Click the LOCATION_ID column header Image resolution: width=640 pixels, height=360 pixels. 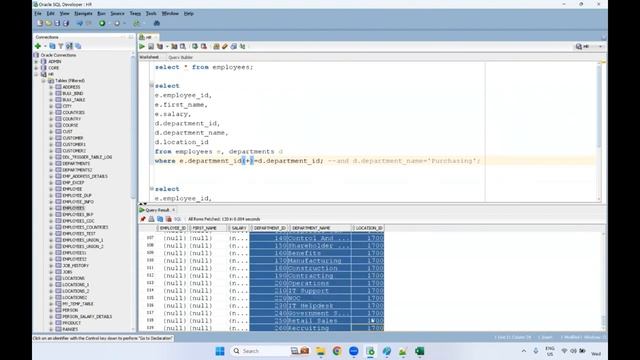369,228
